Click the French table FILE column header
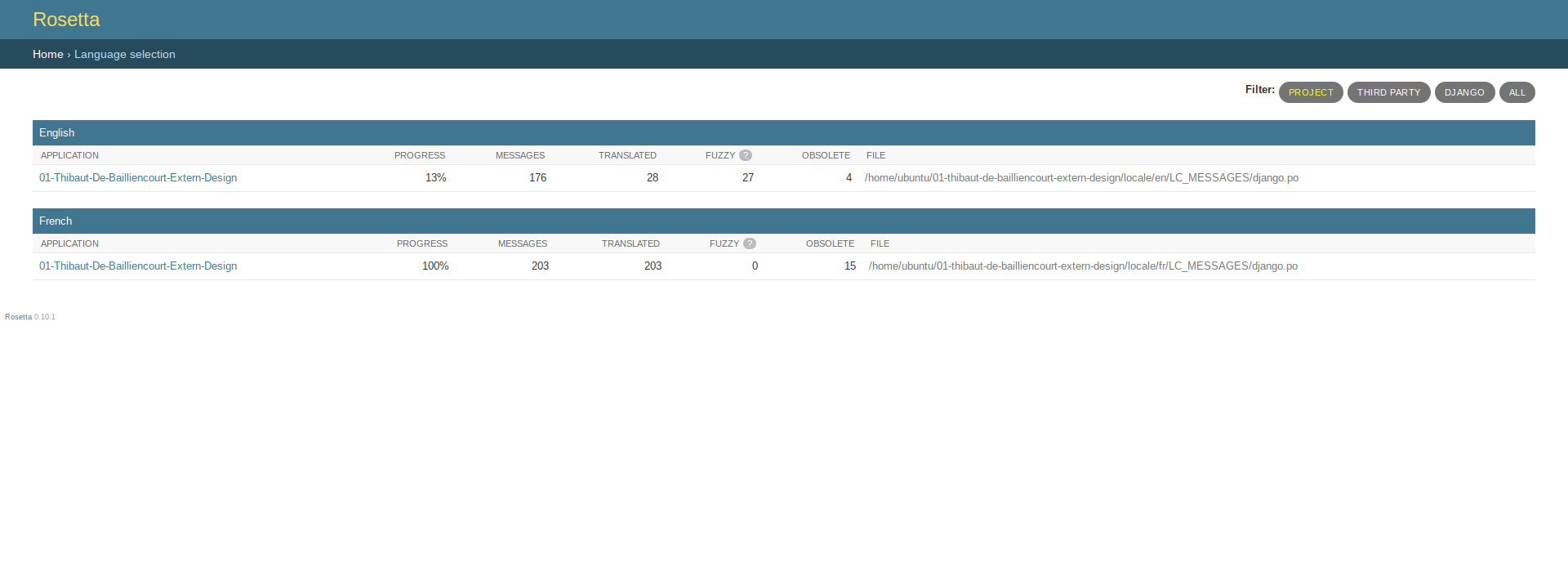Viewport: 1568px width, 585px height. pyautogui.click(x=880, y=243)
